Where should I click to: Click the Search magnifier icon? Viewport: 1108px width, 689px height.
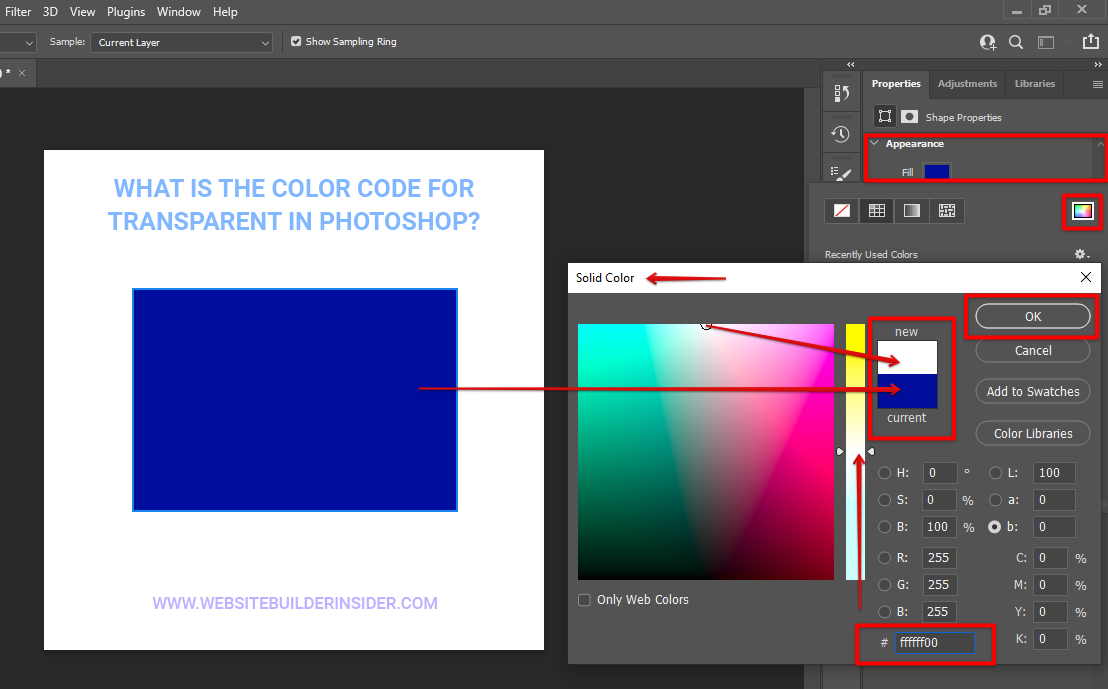(x=1016, y=42)
